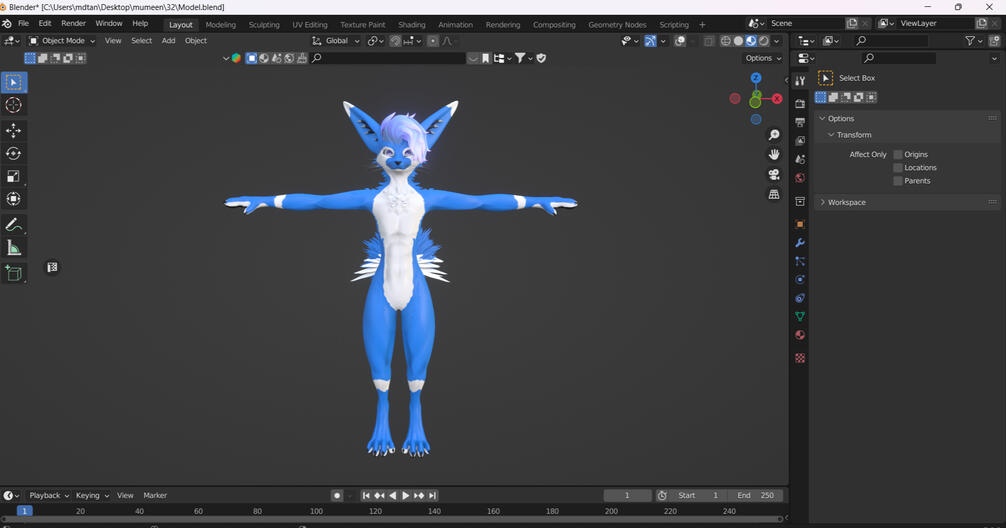Select the Annotate pencil tool
This screenshot has height=528, width=1006.
click(x=13, y=225)
